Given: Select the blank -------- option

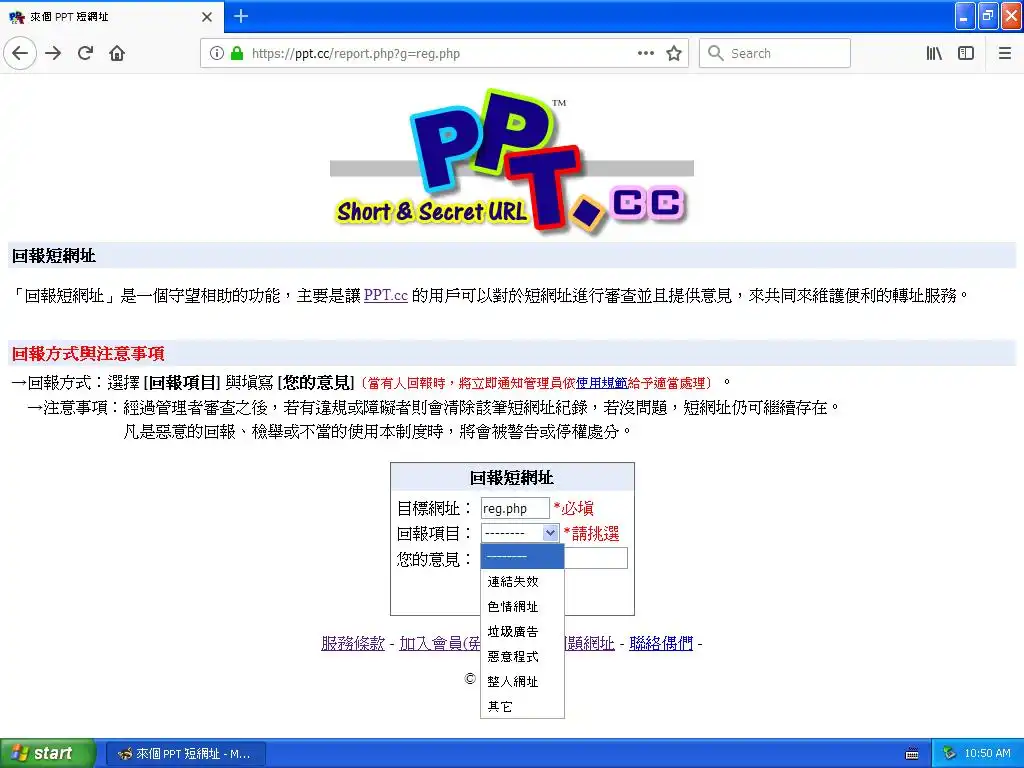Looking at the screenshot, I should (x=522, y=556).
